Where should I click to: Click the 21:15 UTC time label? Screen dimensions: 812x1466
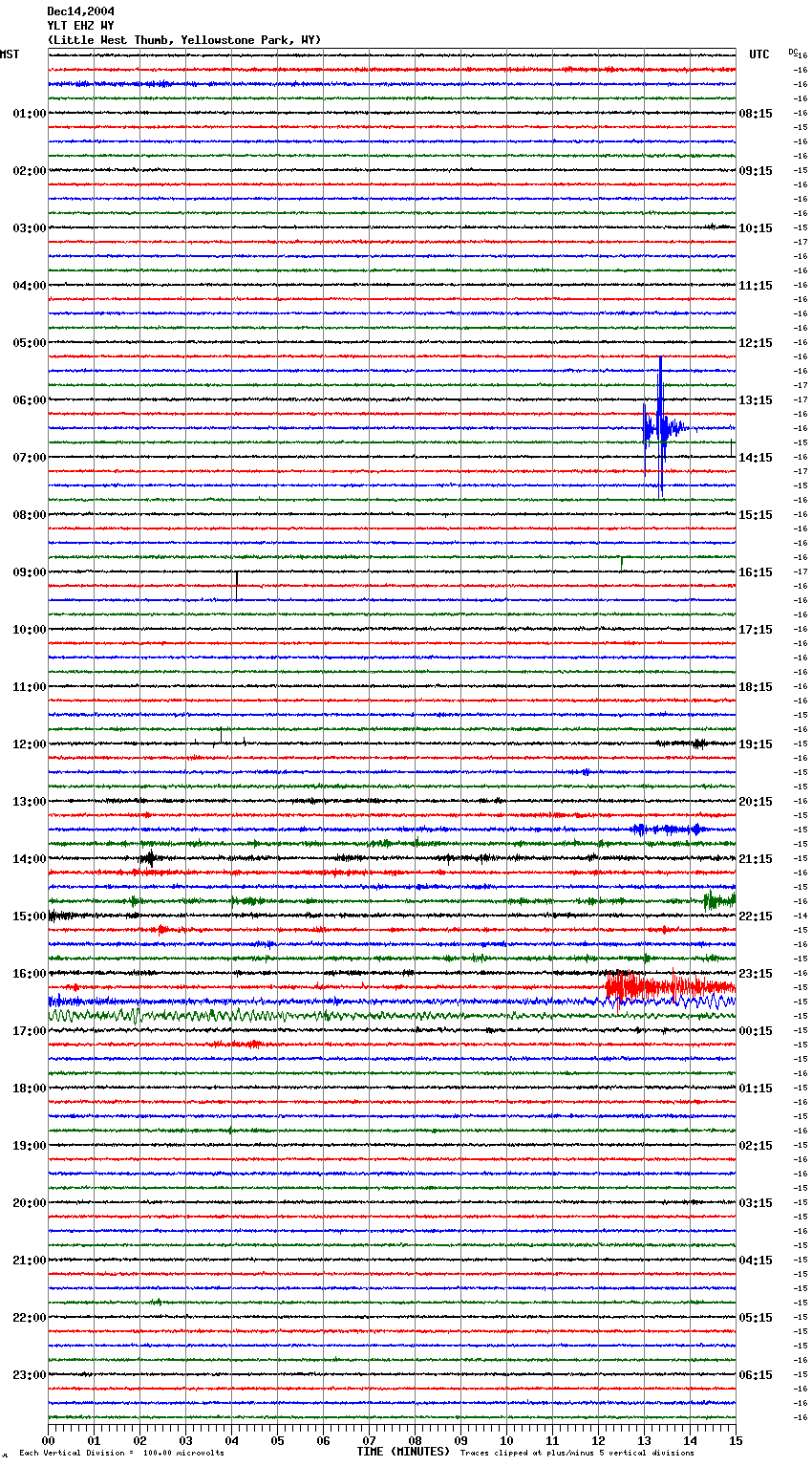[756, 859]
